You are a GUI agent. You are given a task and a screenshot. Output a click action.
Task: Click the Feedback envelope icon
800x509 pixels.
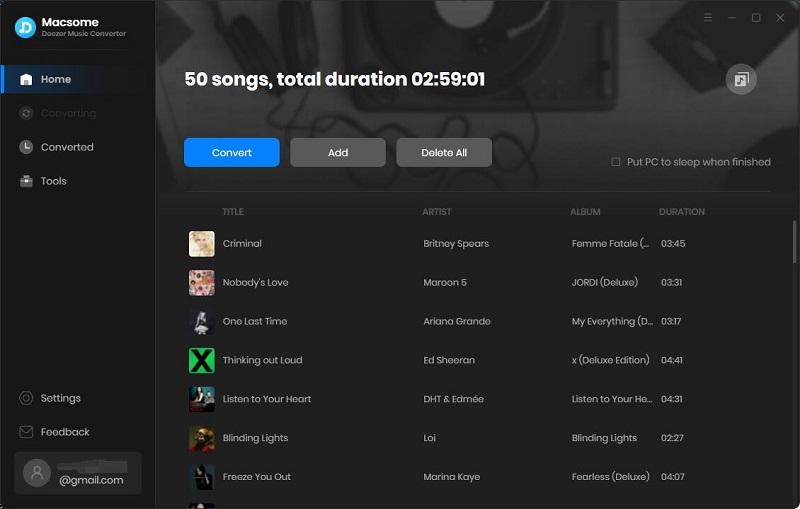(26, 432)
